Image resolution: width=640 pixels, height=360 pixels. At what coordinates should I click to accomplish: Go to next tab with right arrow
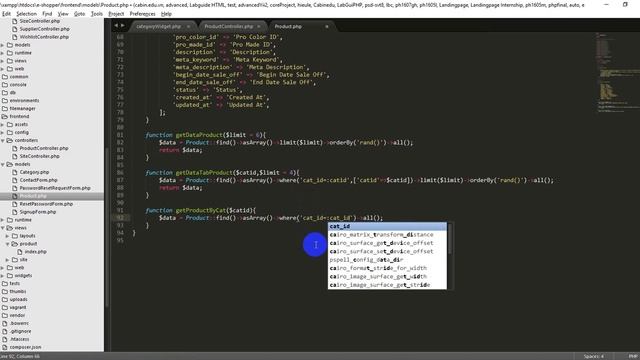tap(123, 26)
